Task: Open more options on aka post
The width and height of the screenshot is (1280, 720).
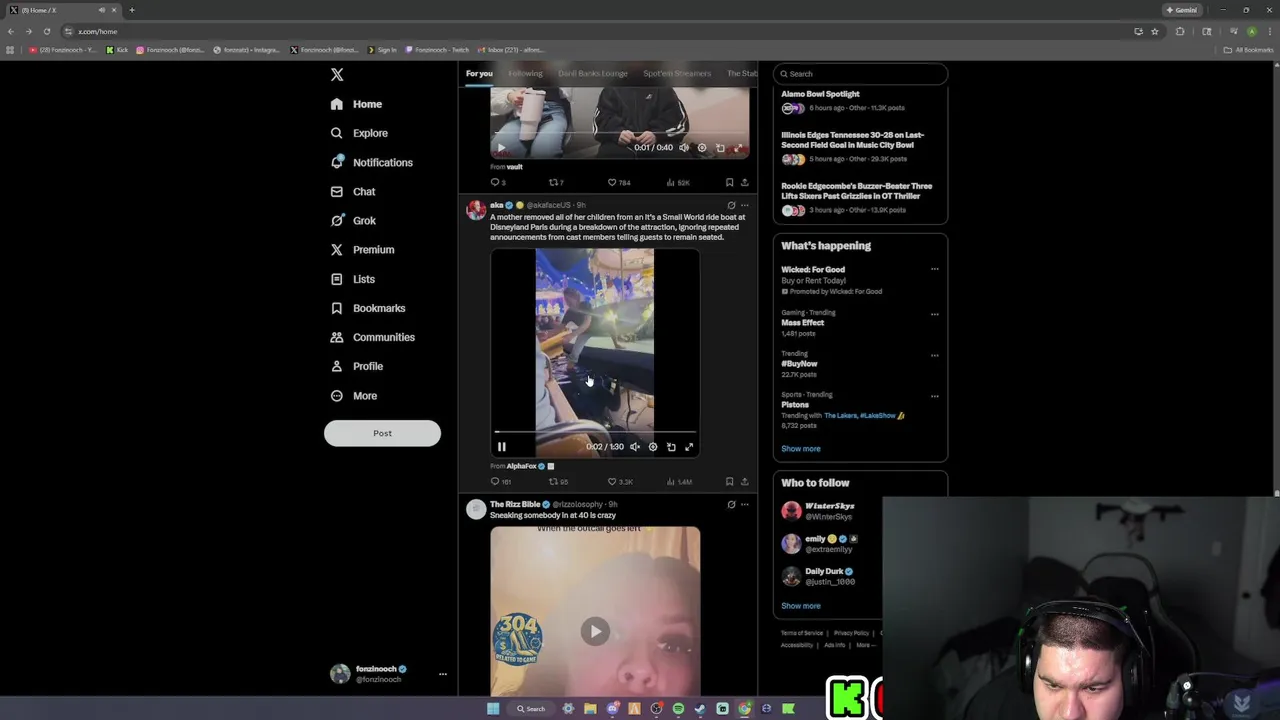Action: point(744,205)
